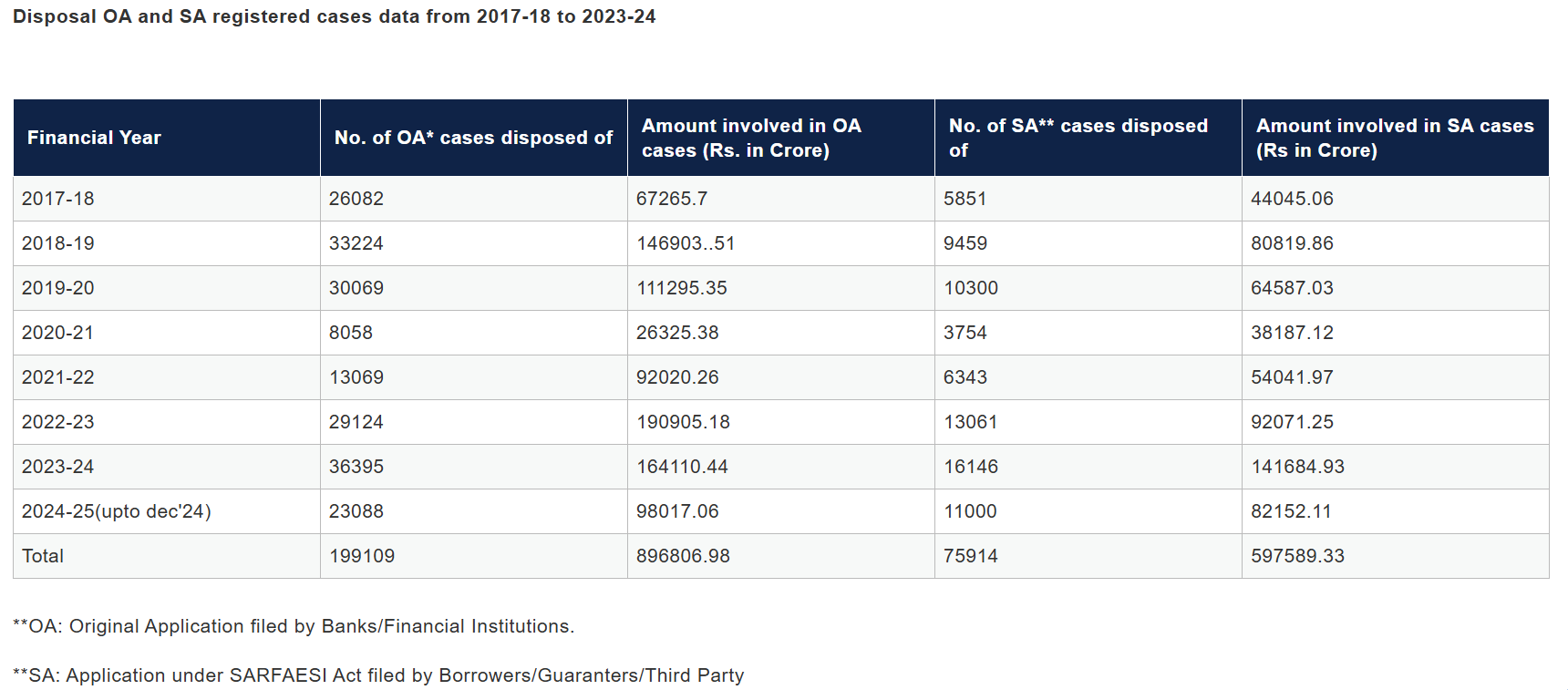This screenshot has width=1568, height=690.
Task: Click the OA Original Application footnote text
Action: click(x=294, y=626)
